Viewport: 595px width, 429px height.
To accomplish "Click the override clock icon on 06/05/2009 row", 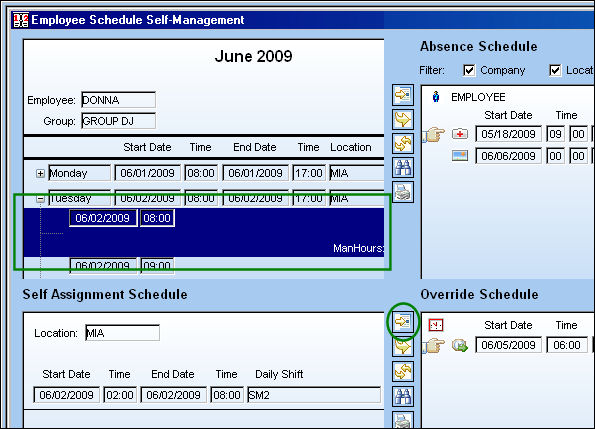I will click(460, 345).
